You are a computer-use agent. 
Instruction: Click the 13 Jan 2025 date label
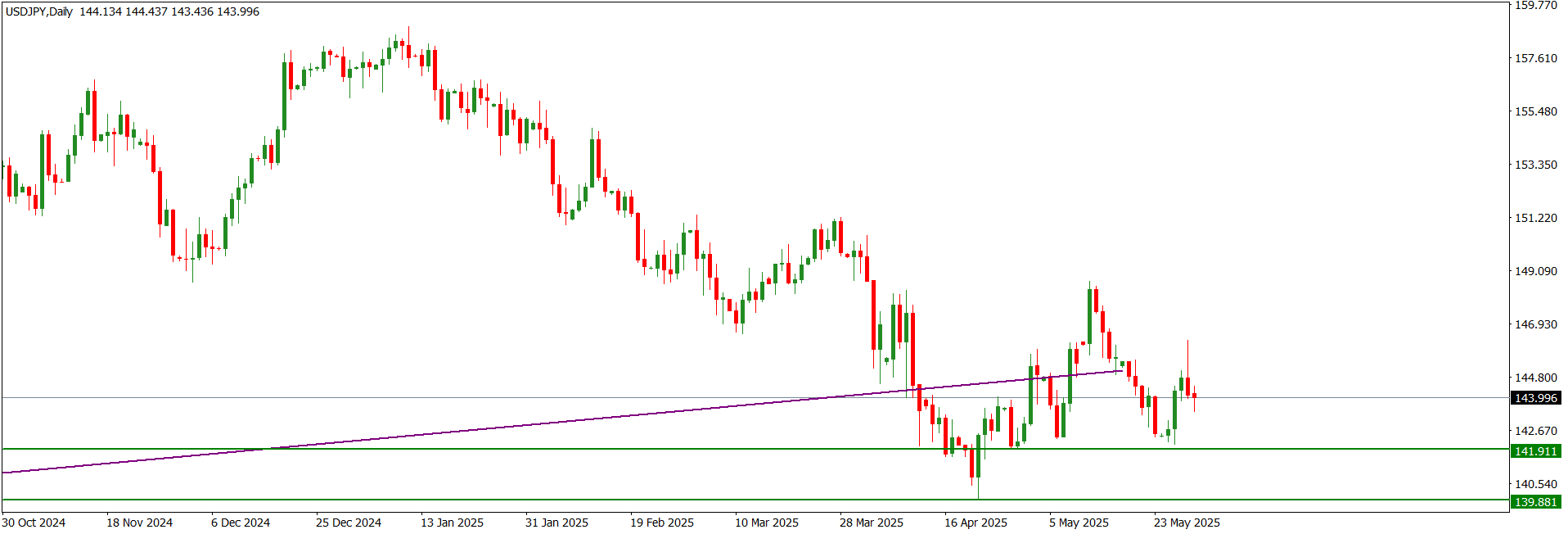tap(452, 523)
